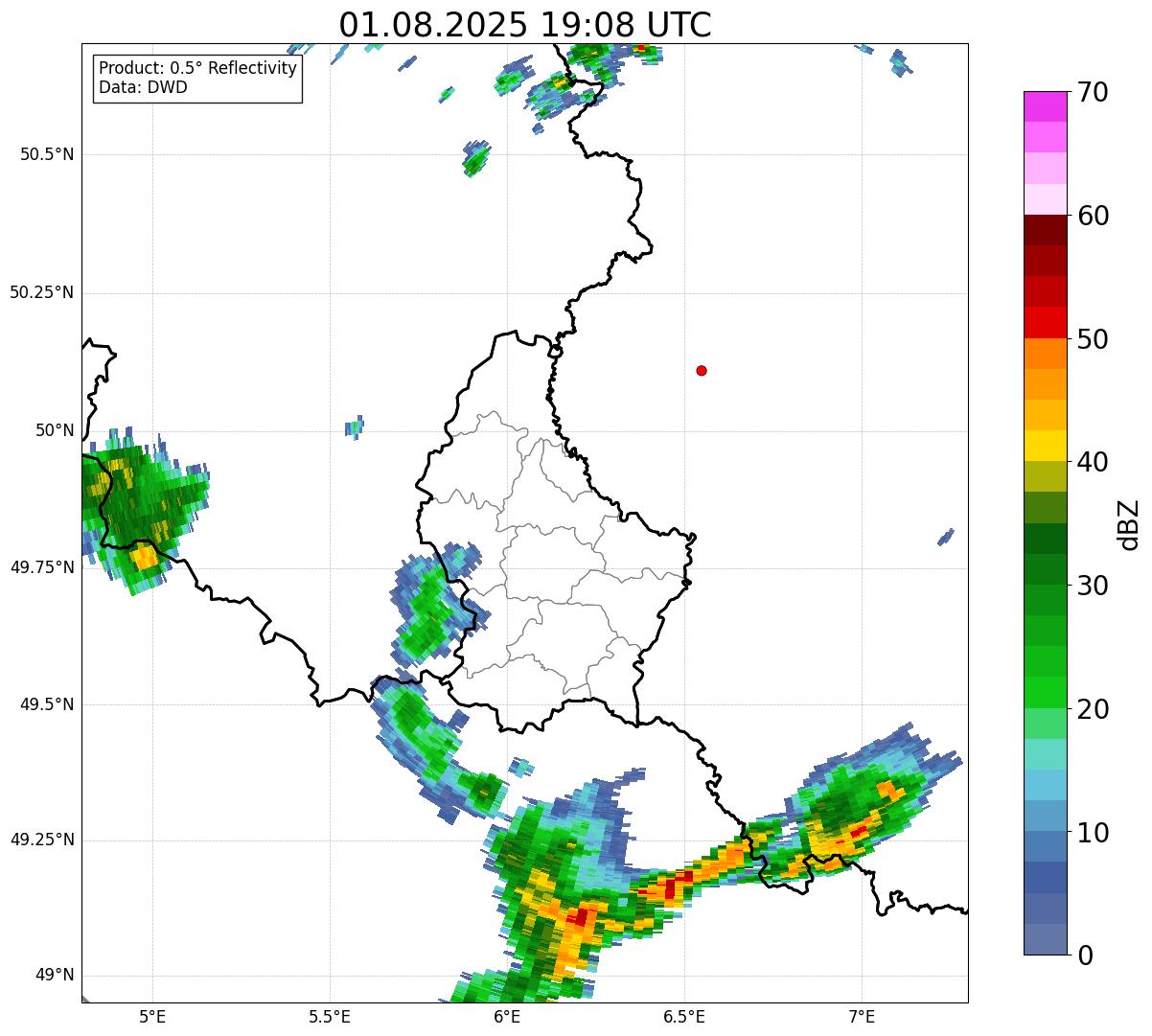Click 'Product: 0.5° Reflectivity' legend text
This screenshot has width=1152, height=1036.
coord(198,69)
